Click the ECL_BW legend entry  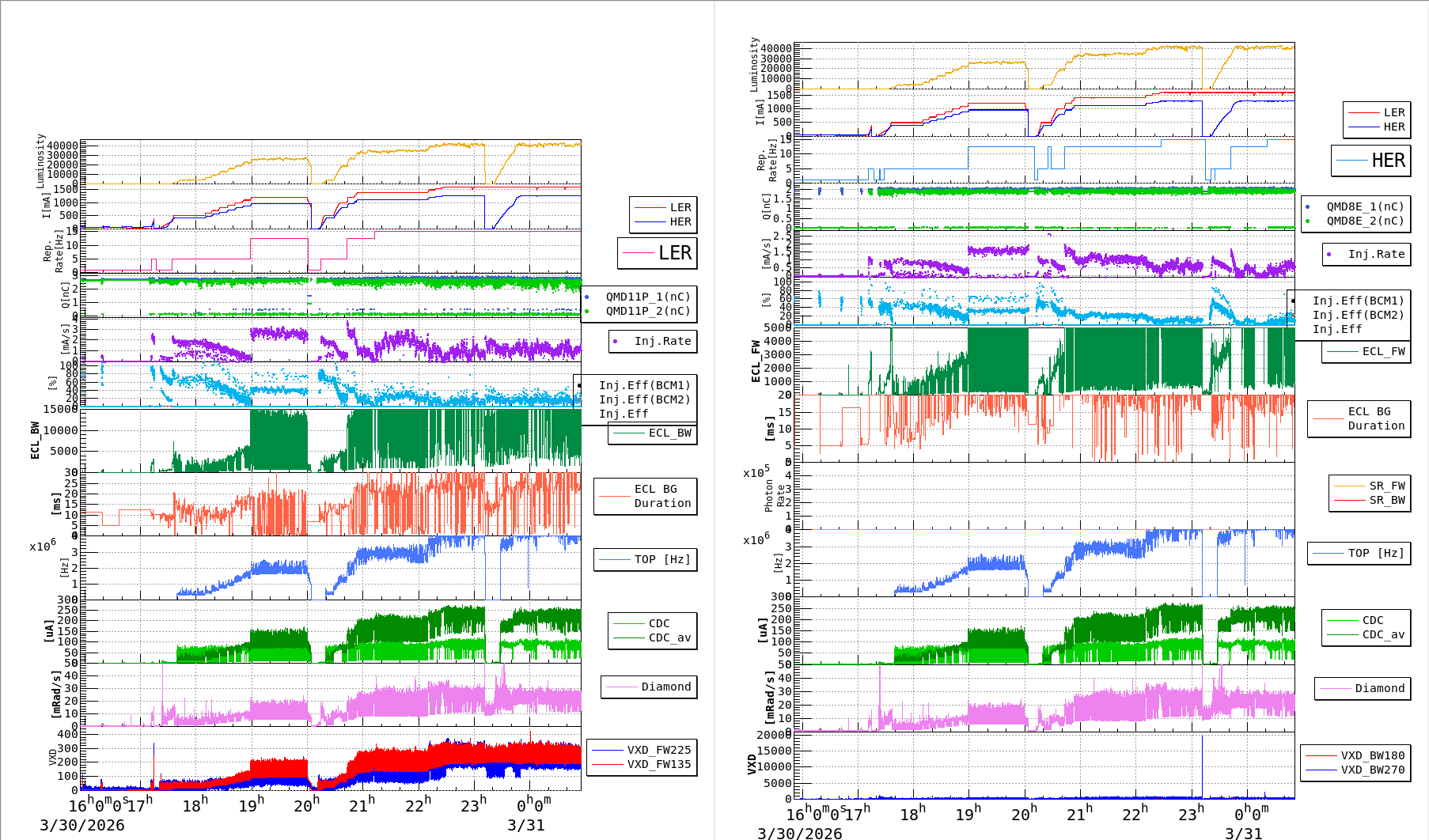point(653,433)
